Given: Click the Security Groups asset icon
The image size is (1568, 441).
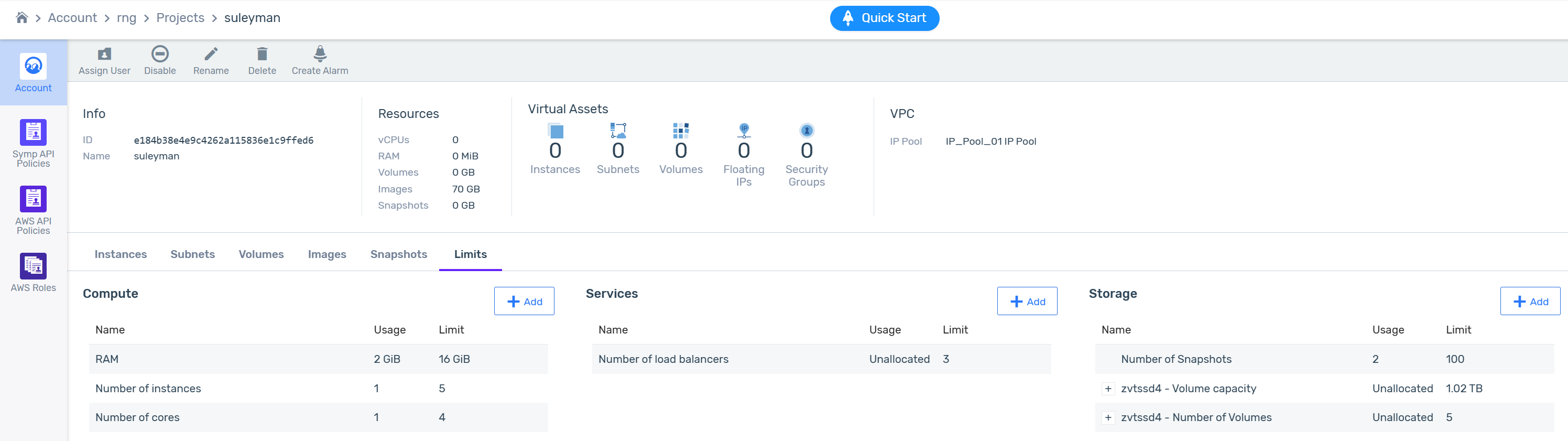Looking at the screenshot, I should pos(807,131).
